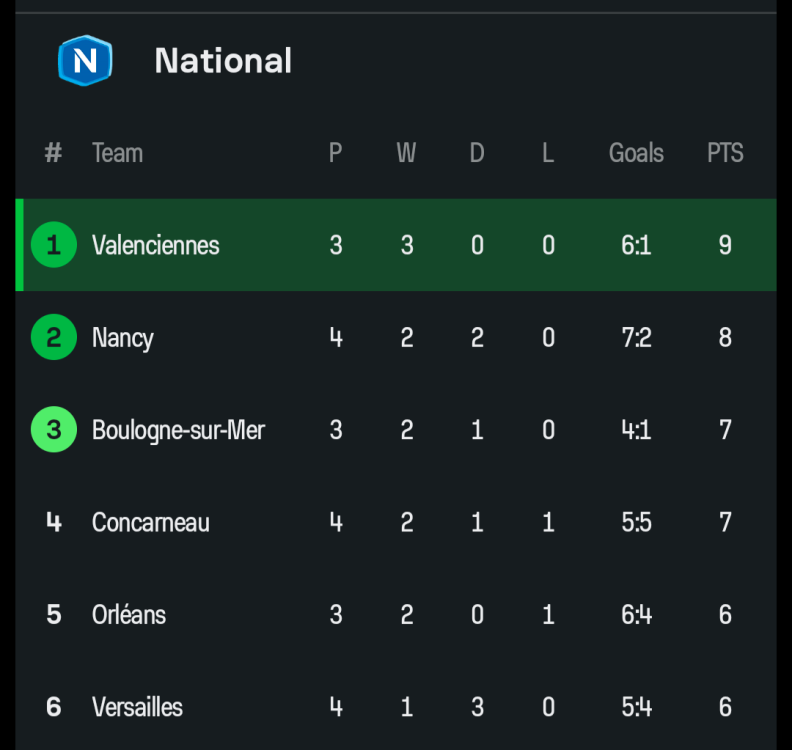Click the green position 2 badge

[54, 337]
